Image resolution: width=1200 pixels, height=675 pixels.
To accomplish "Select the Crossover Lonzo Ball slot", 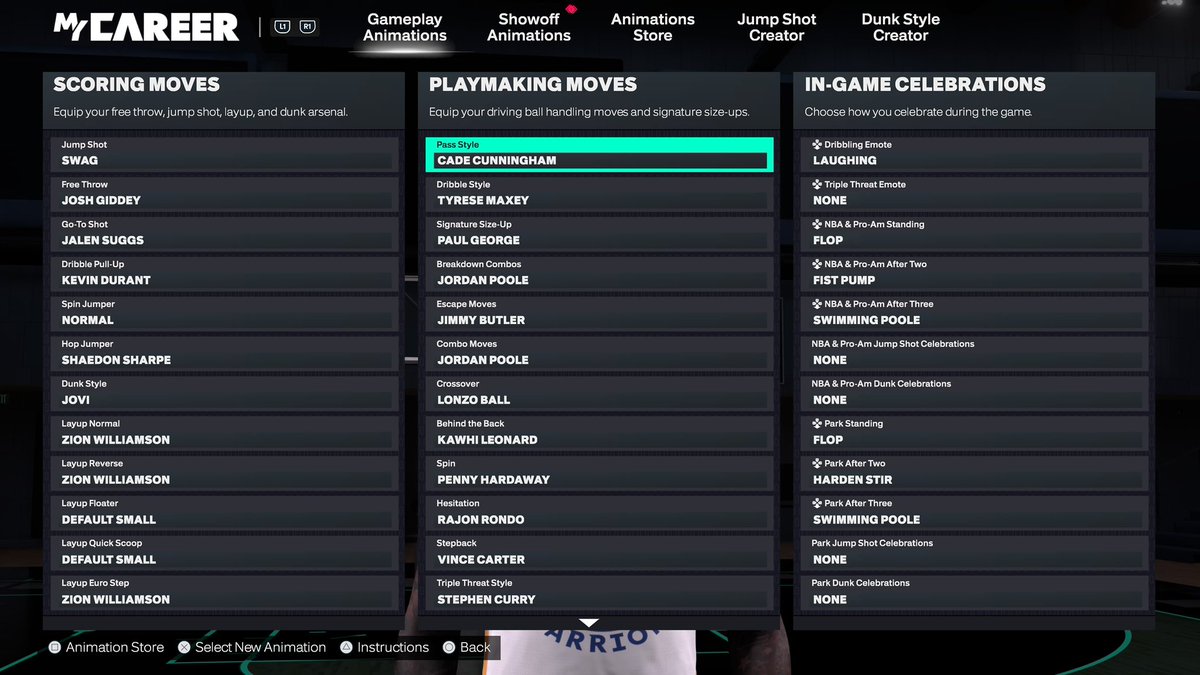I will pyautogui.click(x=600, y=394).
